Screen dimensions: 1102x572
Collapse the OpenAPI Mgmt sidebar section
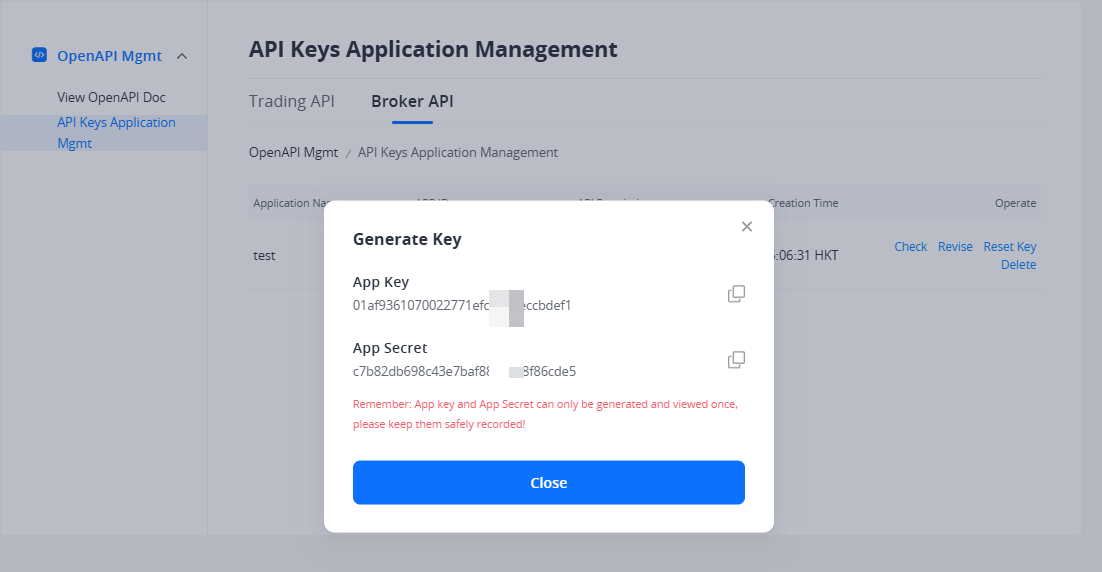click(182, 56)
